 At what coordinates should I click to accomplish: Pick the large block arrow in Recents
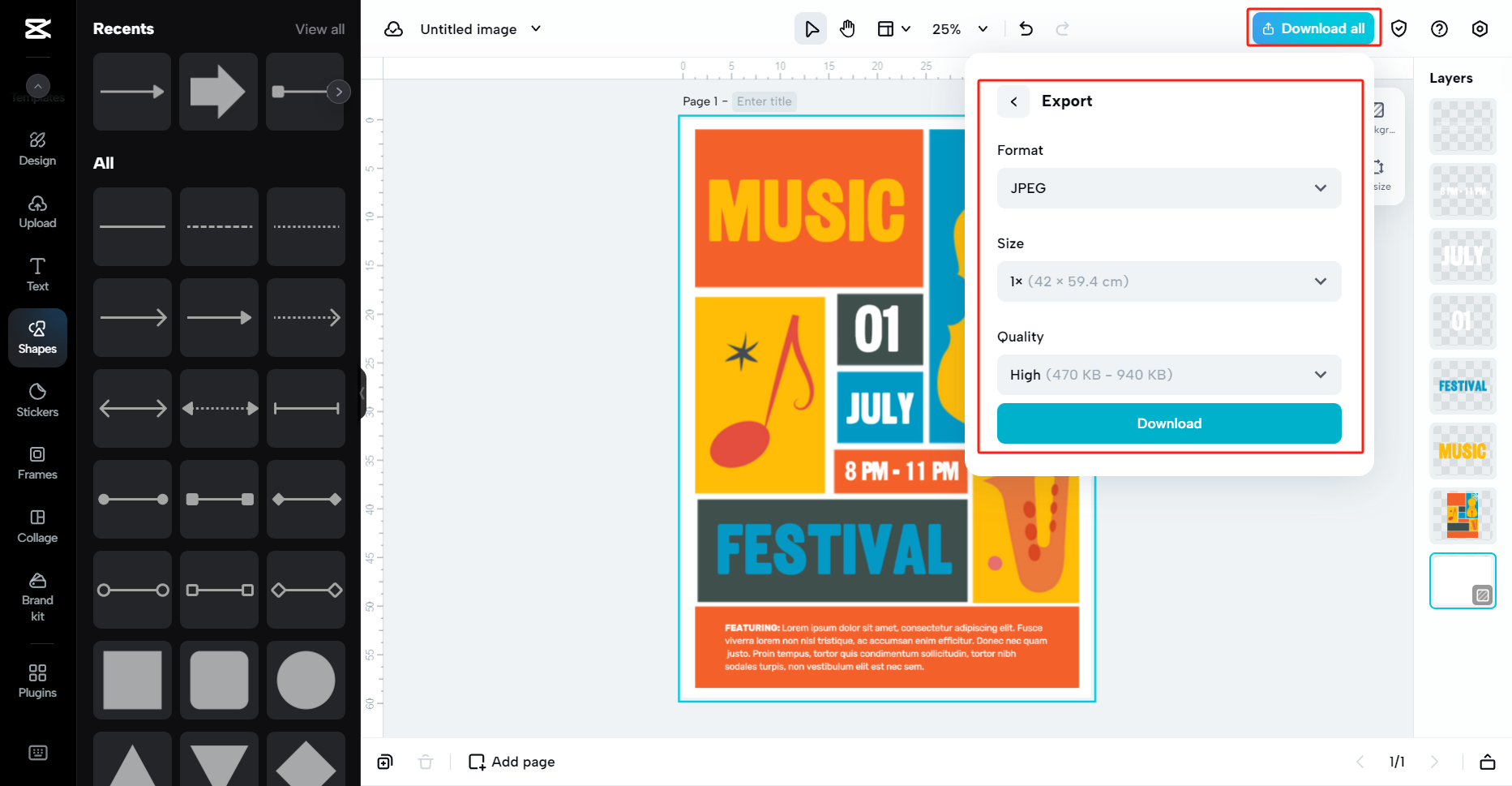(x=218, y=92)
